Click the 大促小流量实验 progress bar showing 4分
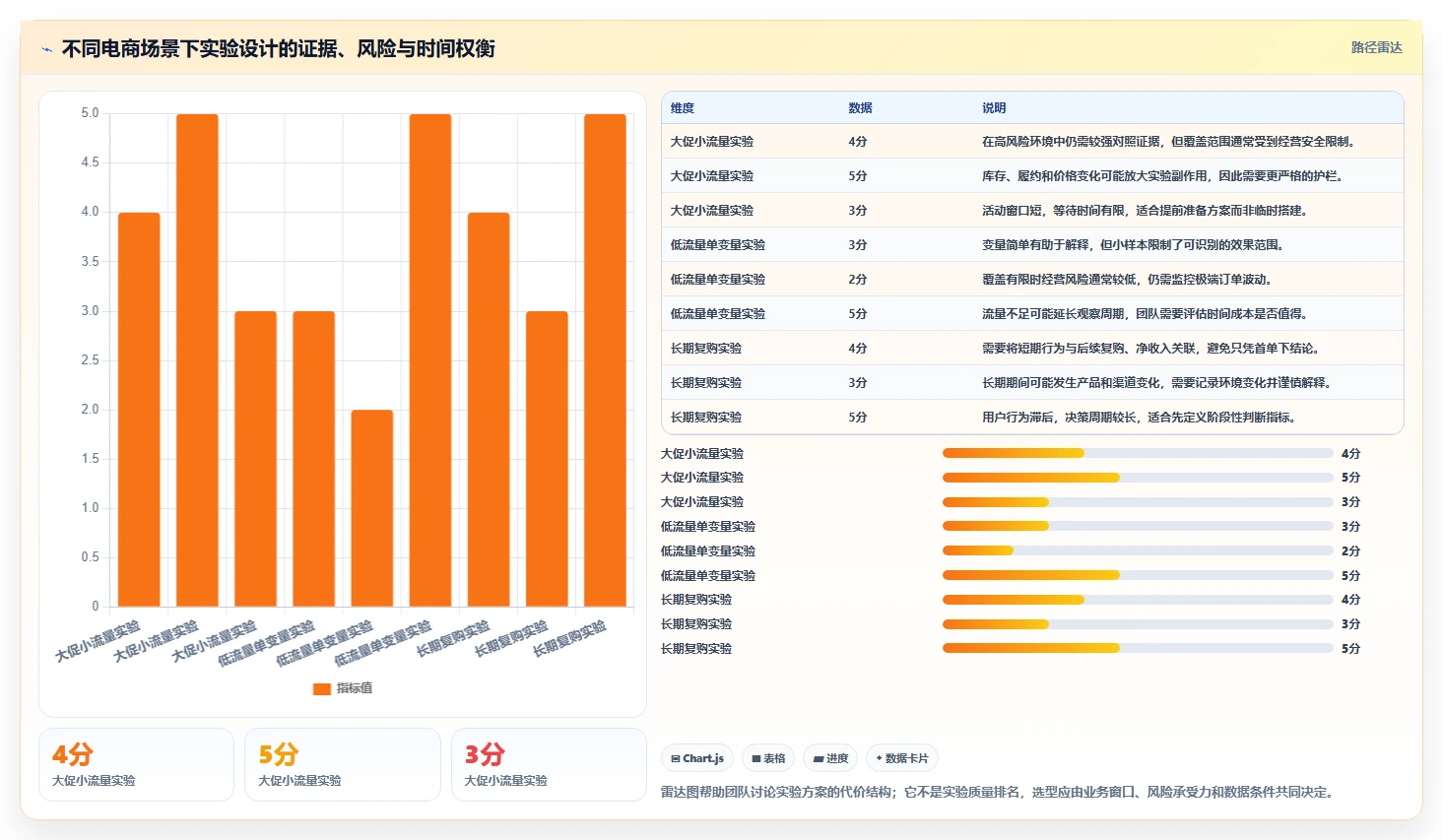This screenshot has height=840, width=1443. pyautogui.click(x=1138, y=453)
